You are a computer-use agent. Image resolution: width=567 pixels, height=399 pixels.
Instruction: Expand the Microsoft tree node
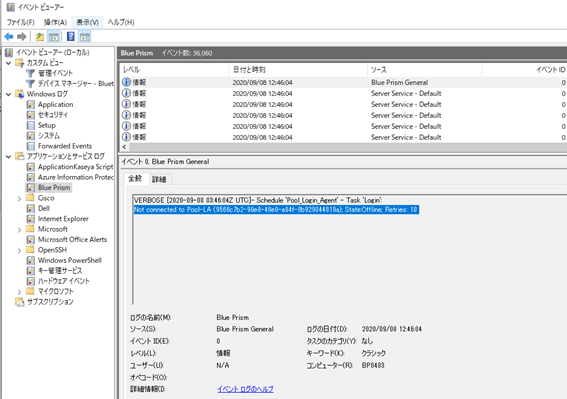click(x=20, y=230)
